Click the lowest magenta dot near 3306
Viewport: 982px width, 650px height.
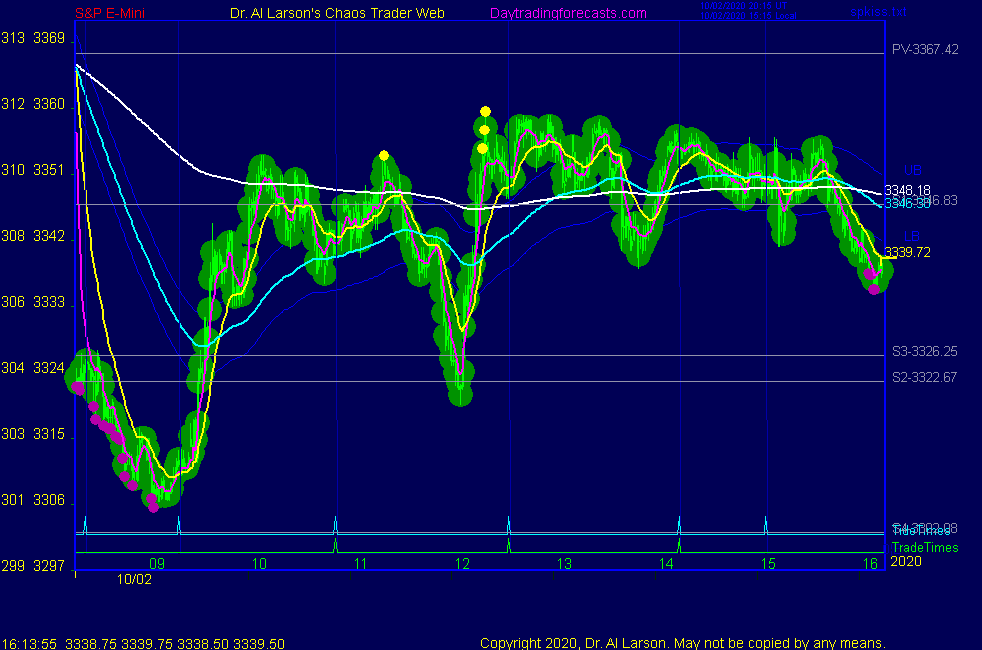point(153,507)
